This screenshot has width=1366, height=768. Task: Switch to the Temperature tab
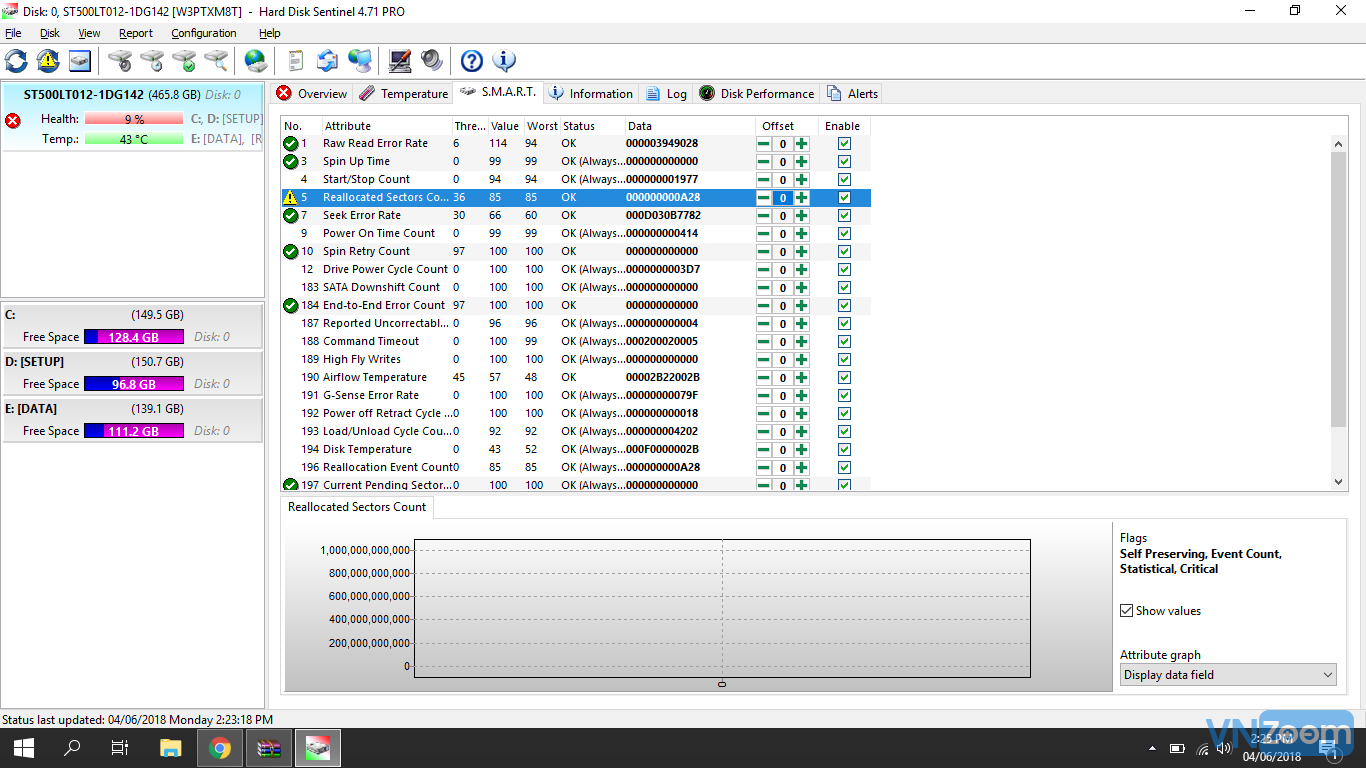pos(403,94)
